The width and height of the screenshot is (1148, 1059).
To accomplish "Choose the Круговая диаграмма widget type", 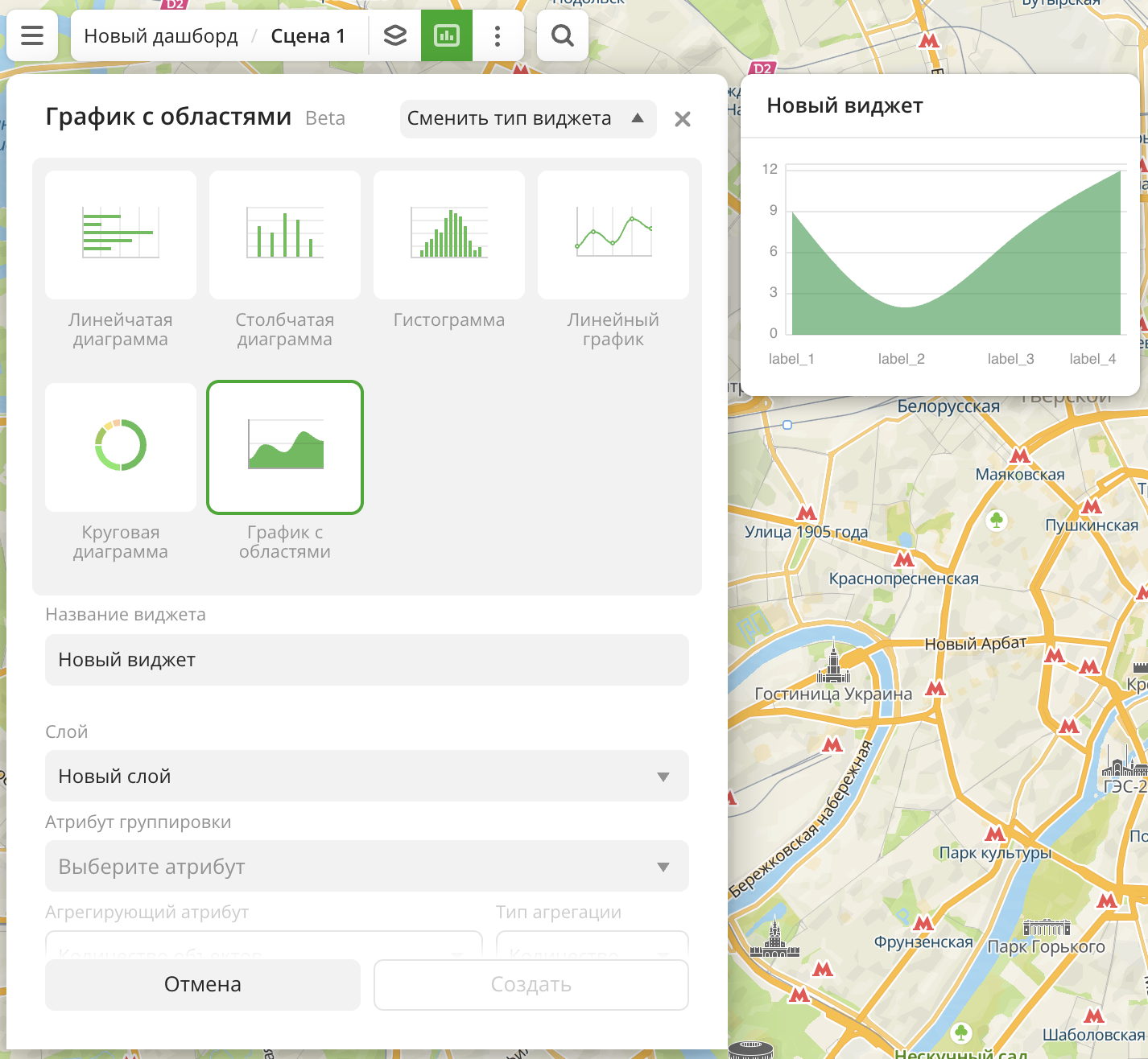I will [x=121, y=447].
